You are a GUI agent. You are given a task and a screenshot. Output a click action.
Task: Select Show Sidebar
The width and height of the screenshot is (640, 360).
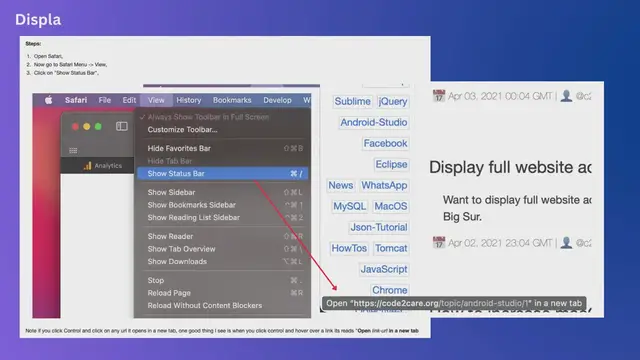(222, 192)
